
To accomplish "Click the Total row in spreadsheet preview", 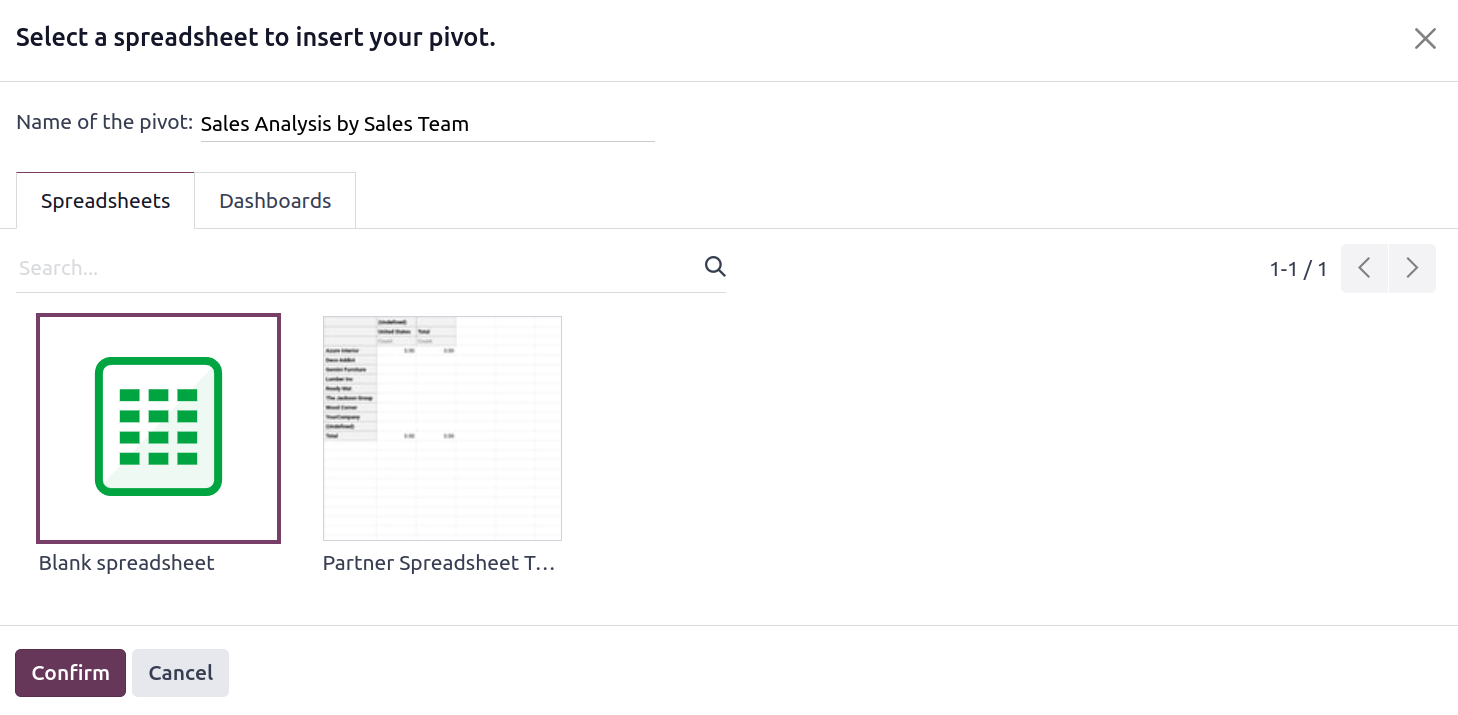I will (390, 436).
